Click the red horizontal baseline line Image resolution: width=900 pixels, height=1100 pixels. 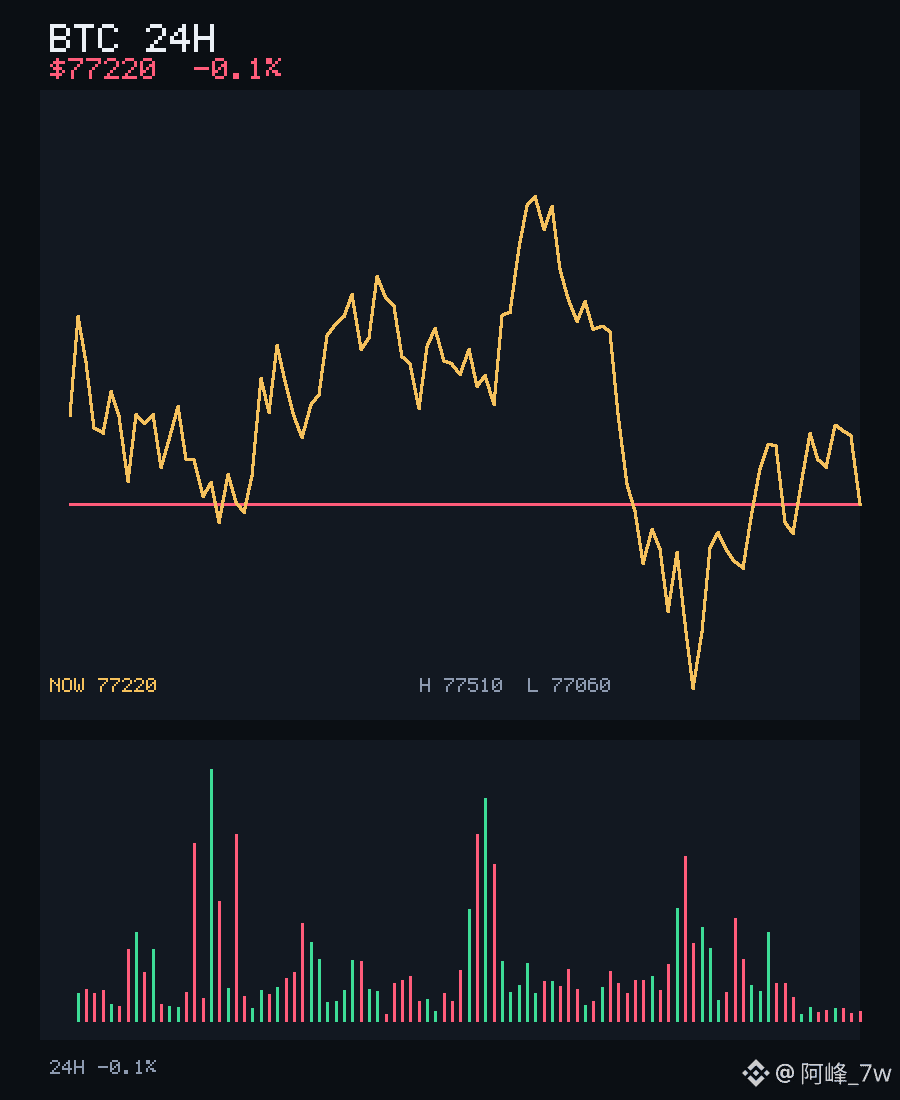[x=464, y=504]
